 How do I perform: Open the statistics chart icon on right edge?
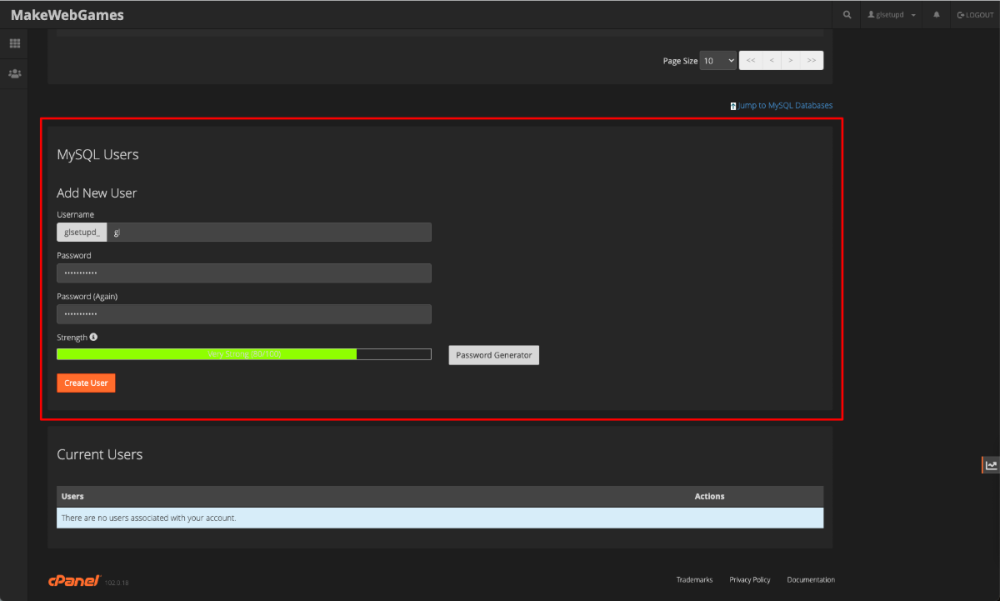coord(991,464)
